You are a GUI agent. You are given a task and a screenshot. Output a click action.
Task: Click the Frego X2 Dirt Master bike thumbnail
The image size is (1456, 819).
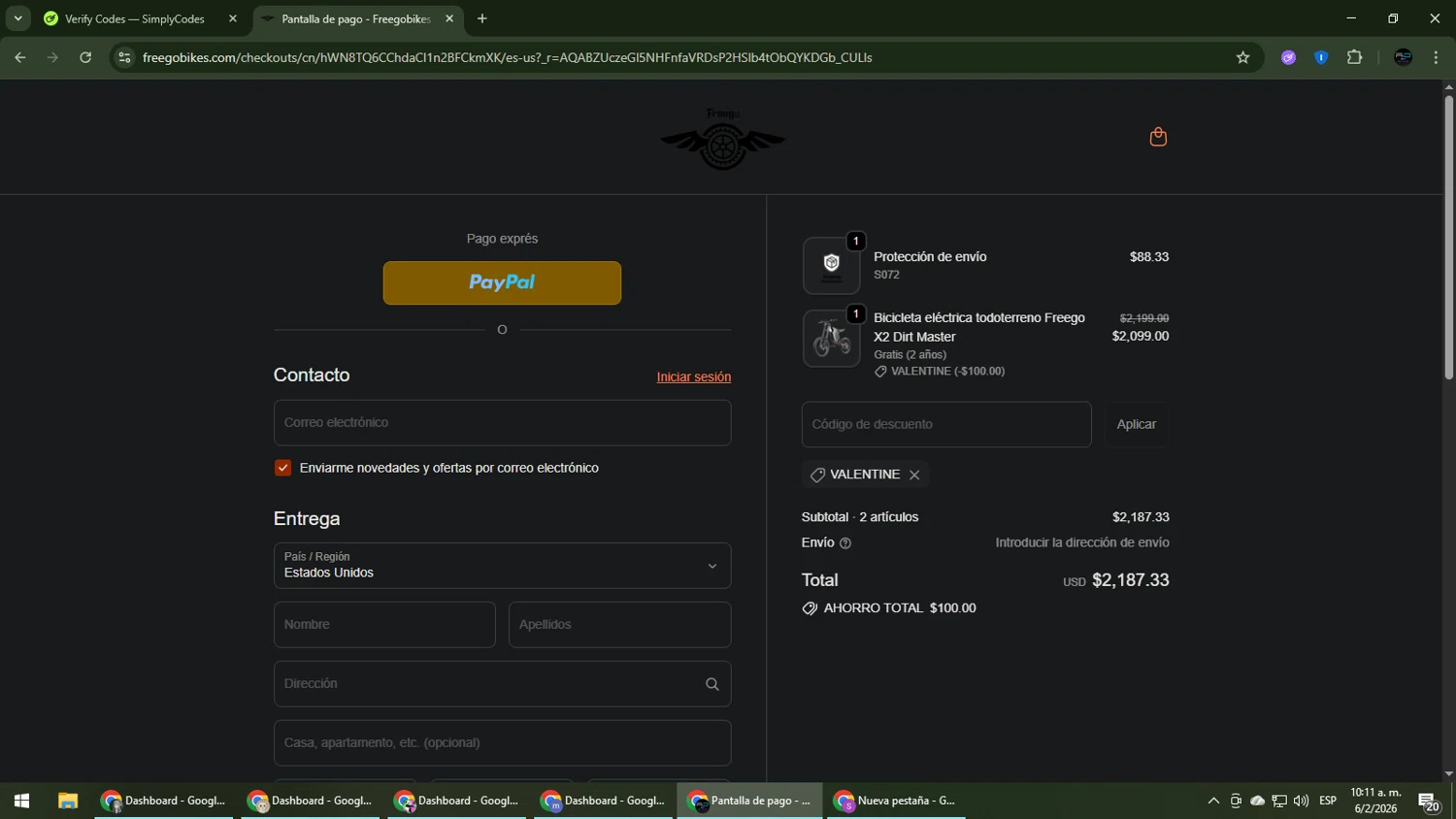click(832, 338)
